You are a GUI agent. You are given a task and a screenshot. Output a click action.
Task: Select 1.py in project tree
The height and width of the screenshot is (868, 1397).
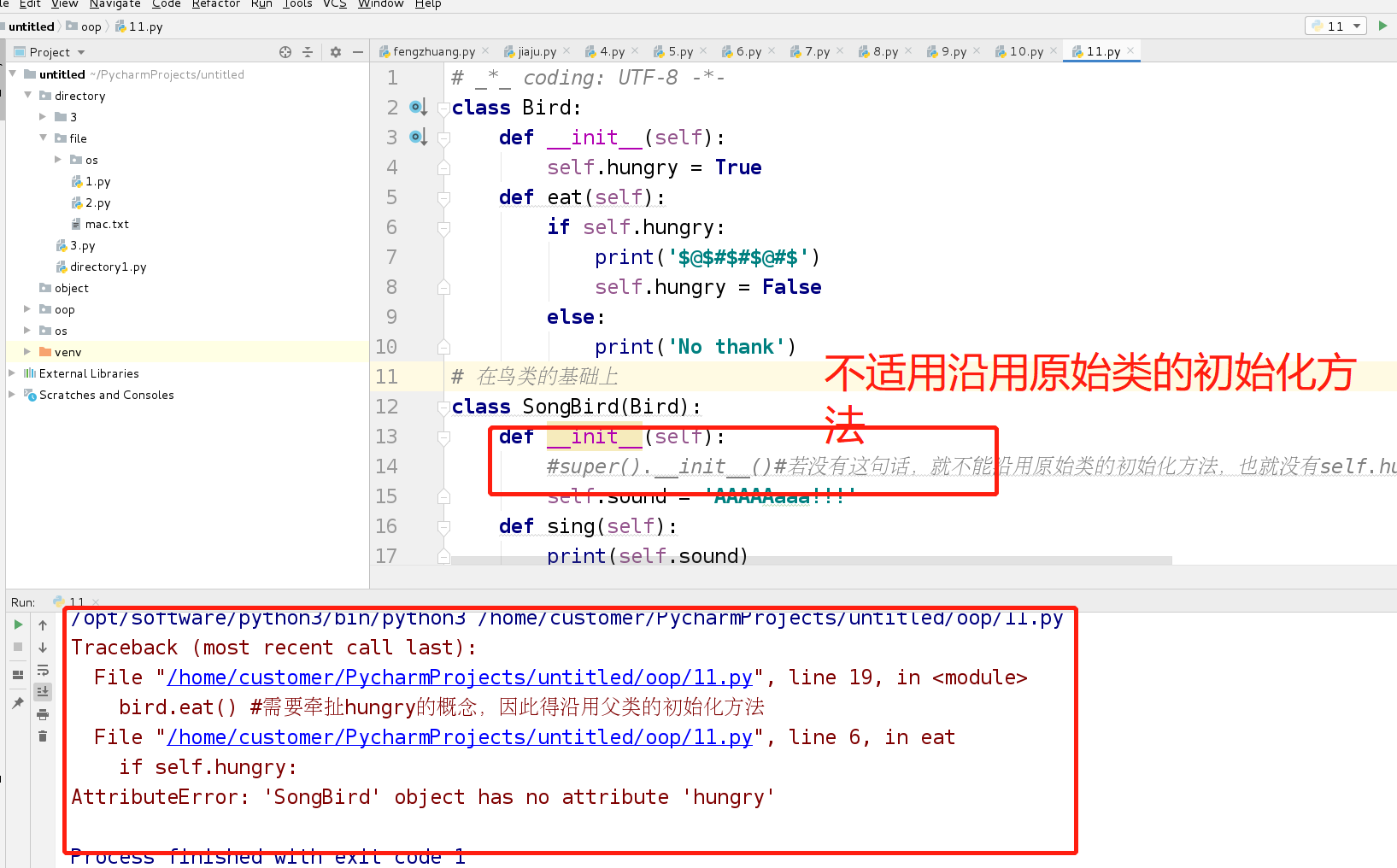(97, 181)
